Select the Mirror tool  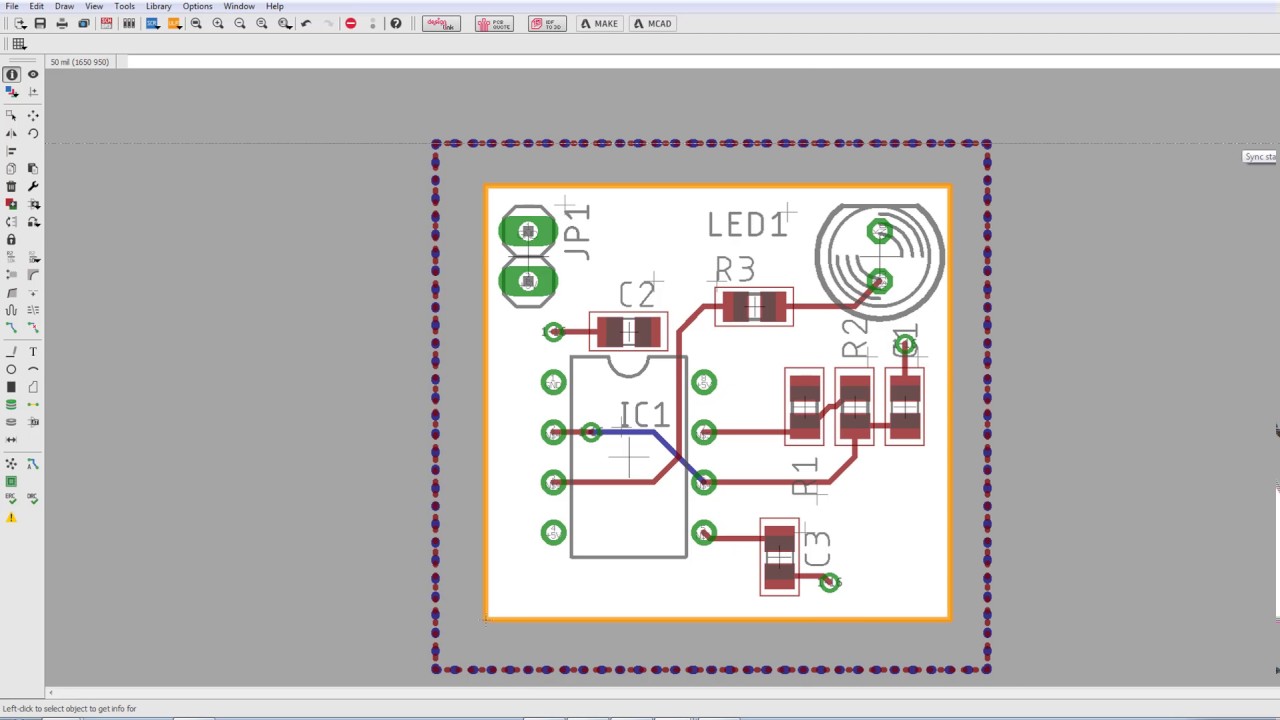click(x=11, y=133)
